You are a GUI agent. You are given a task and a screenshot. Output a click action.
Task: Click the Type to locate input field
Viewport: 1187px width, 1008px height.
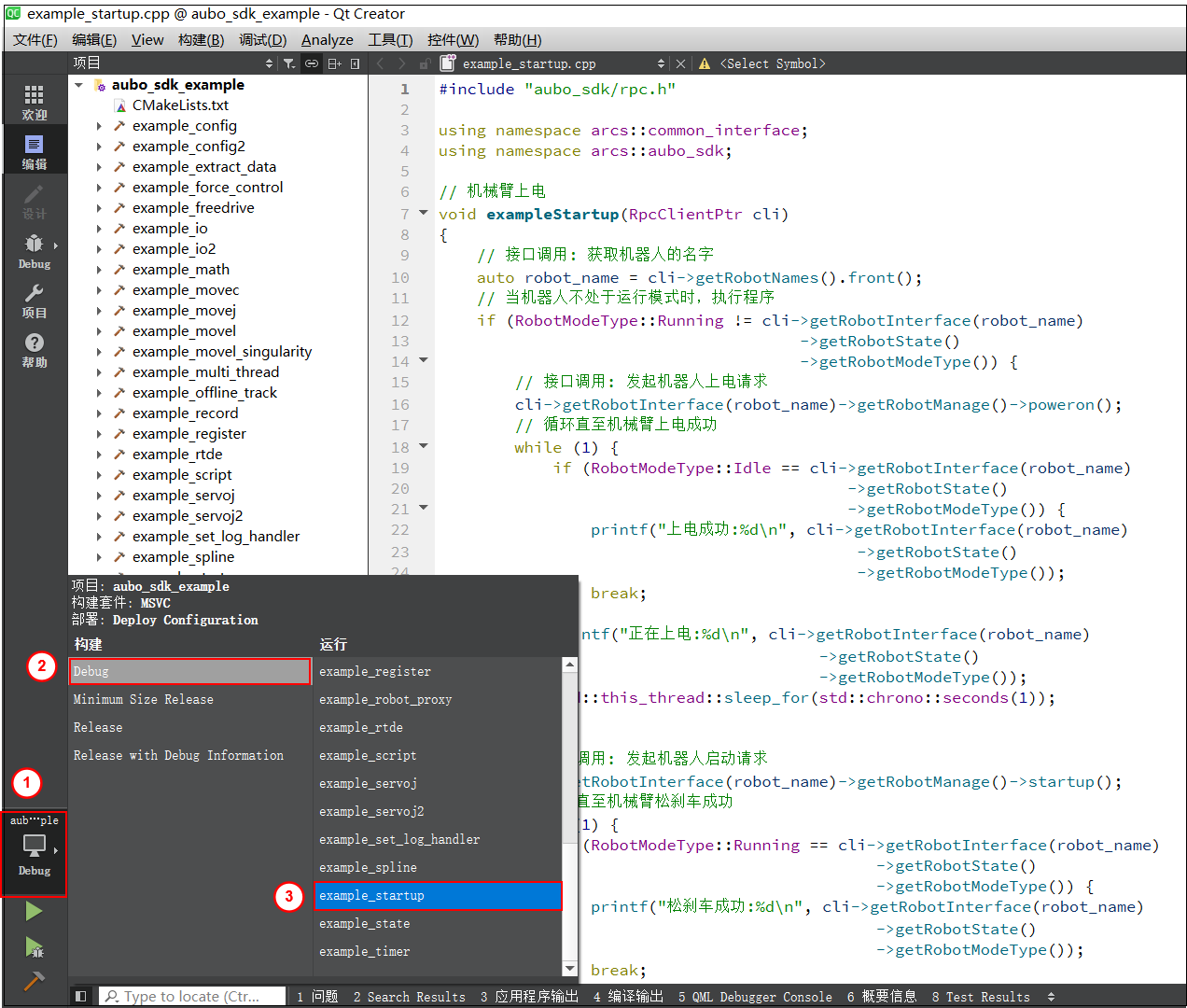pyautogui.click(x=192, y=997)
